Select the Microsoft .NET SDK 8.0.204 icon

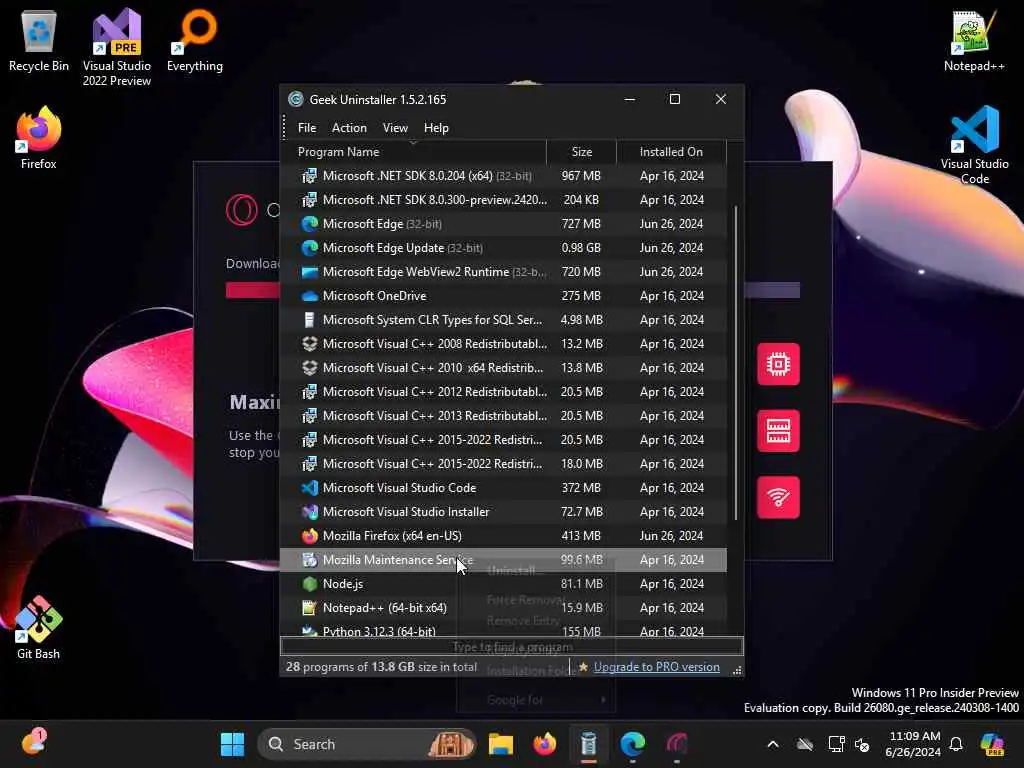pyautogui.click(x=310, y=176)
